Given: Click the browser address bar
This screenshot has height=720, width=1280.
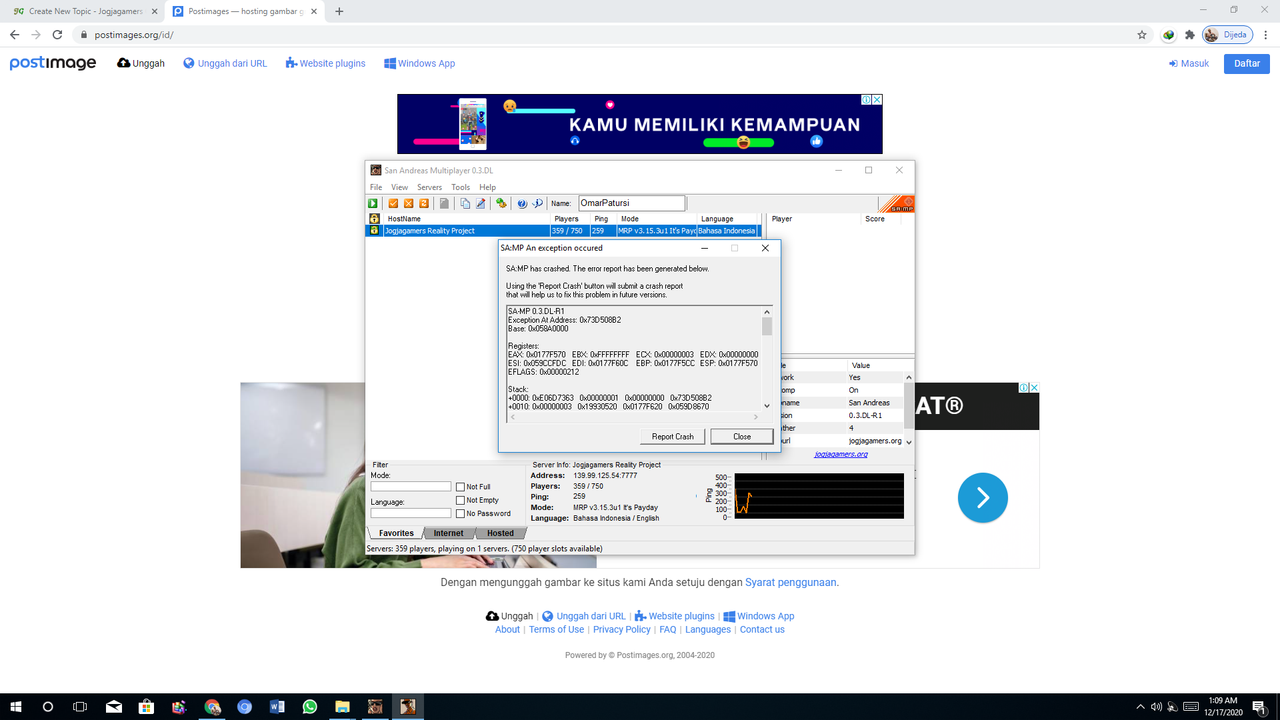Looking at the screenshot, I should point(600,34).
